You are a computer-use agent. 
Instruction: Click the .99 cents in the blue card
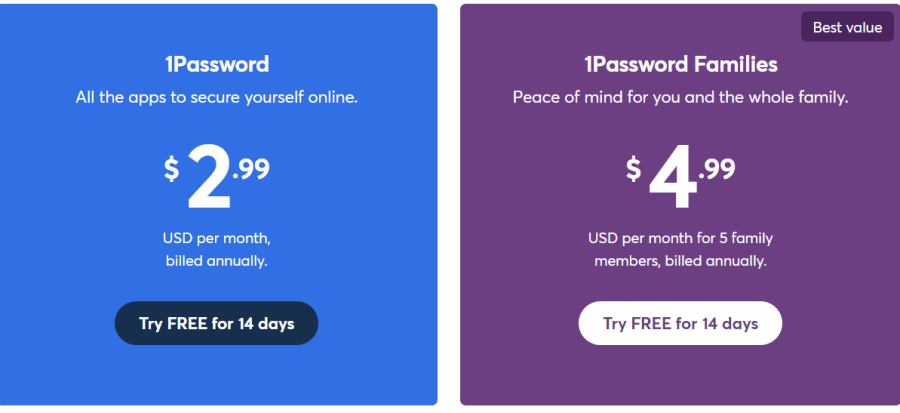(x=251, y=169)
